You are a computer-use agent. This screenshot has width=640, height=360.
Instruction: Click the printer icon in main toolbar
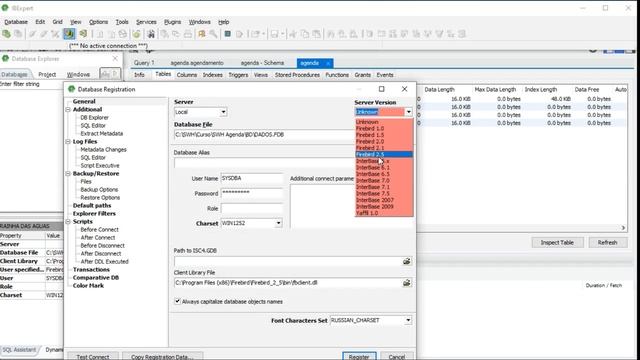[x=188, y=34]
